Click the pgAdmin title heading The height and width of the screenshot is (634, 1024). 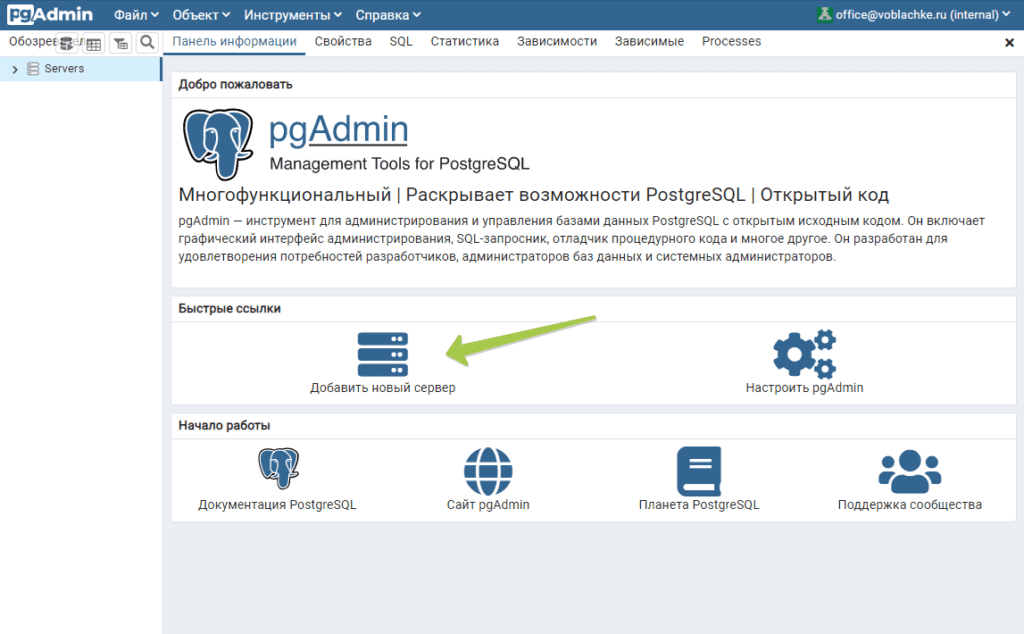point(338,129)
